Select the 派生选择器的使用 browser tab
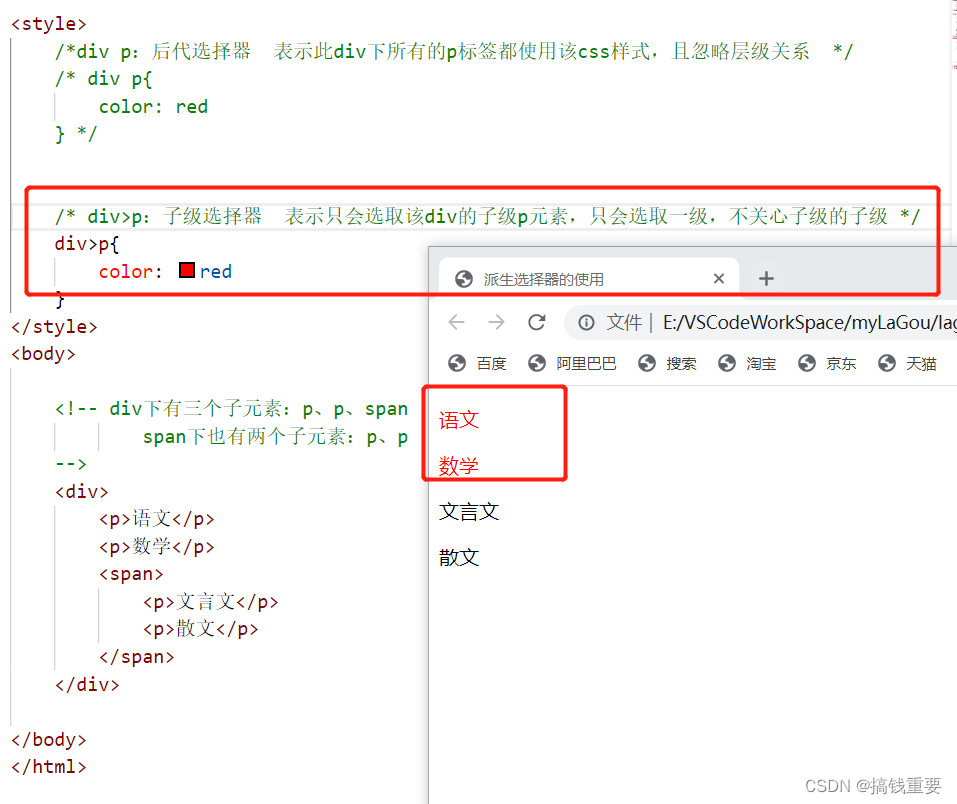This screenshot has height=804, width=957. [x=589, y=279]
